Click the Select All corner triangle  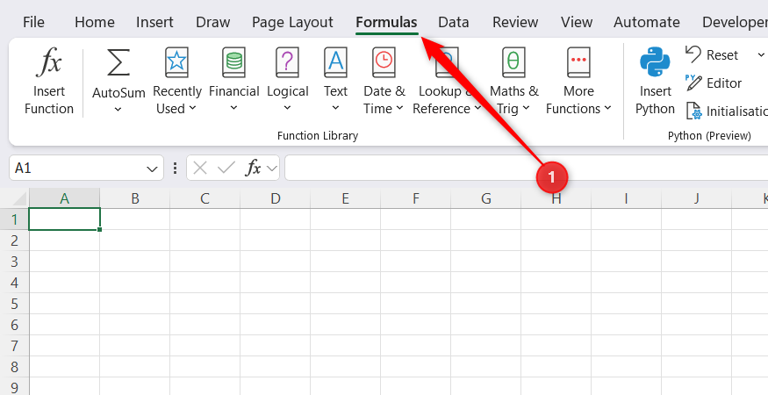[19, 199]
